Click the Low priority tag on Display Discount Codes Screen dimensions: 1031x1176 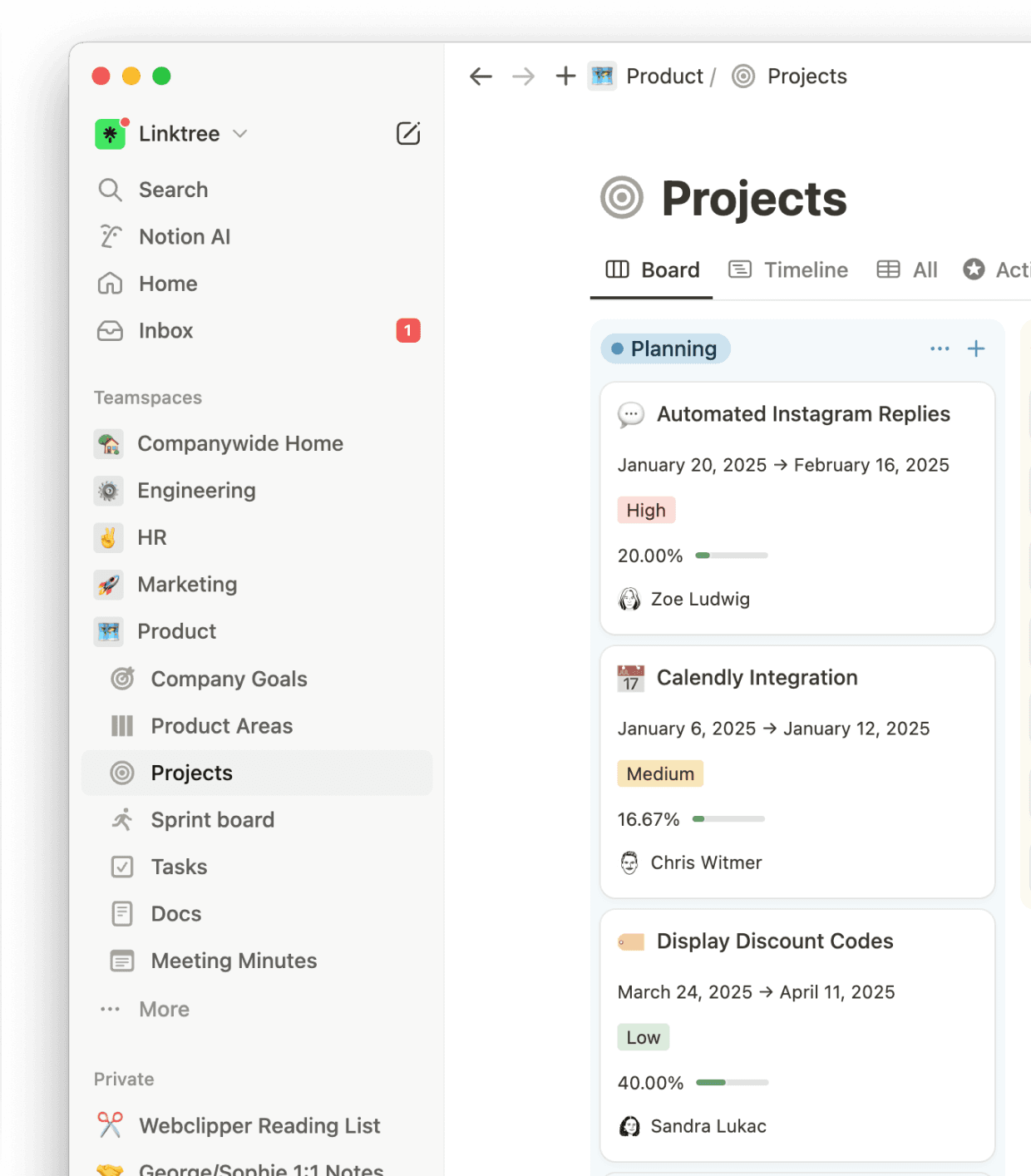(643, 1037)
